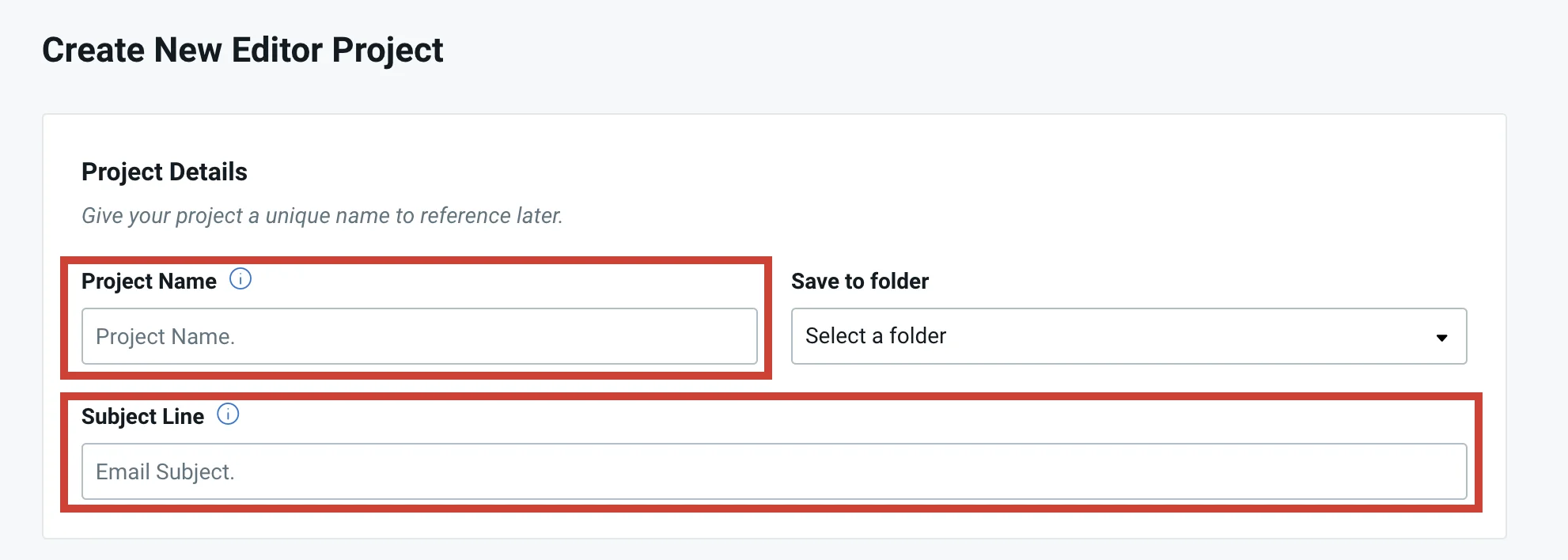
Task: Focus the Subject Line entry field
Action: (774, 471)
